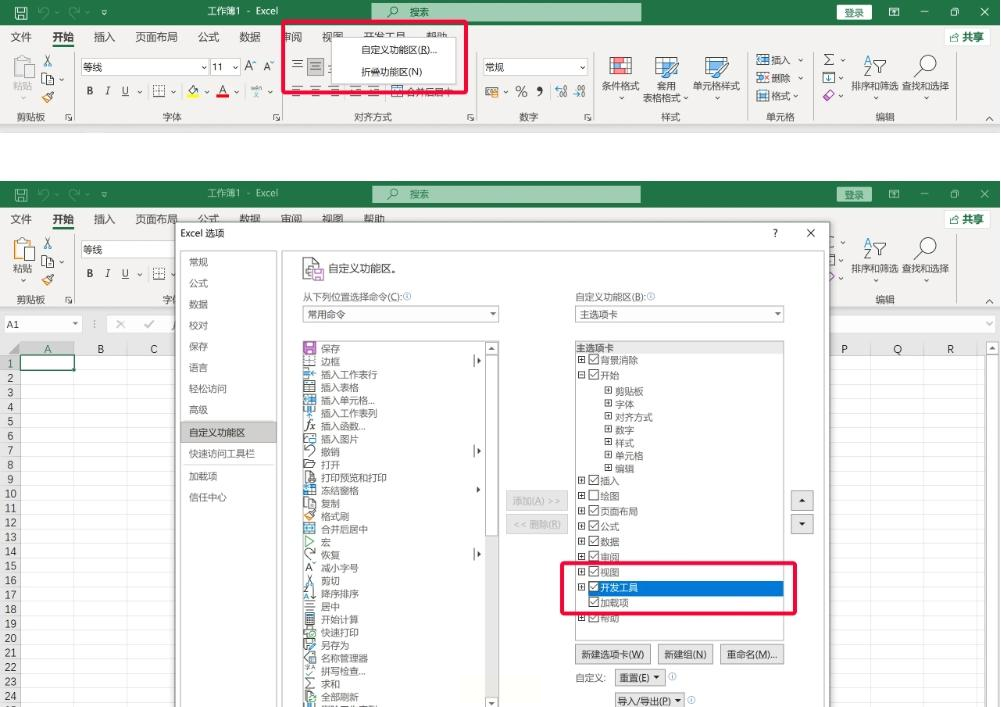Open Sort & Filter in the upper window
The image size is (1001, 707).
pos(874,77)
